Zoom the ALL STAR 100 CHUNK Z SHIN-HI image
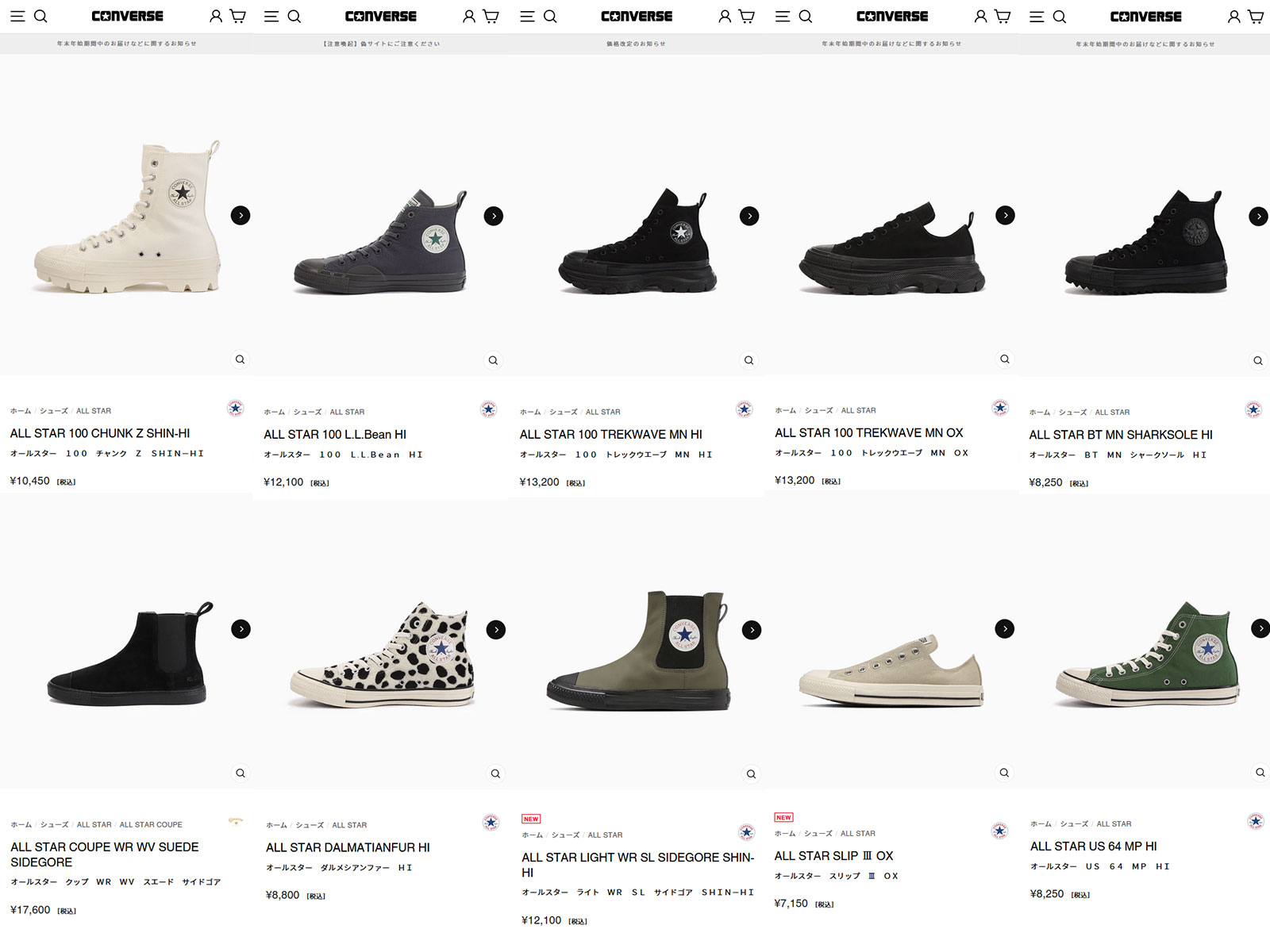Image resolution: width=1270 pixels, height=952 pixels. (x=240, y=359)
